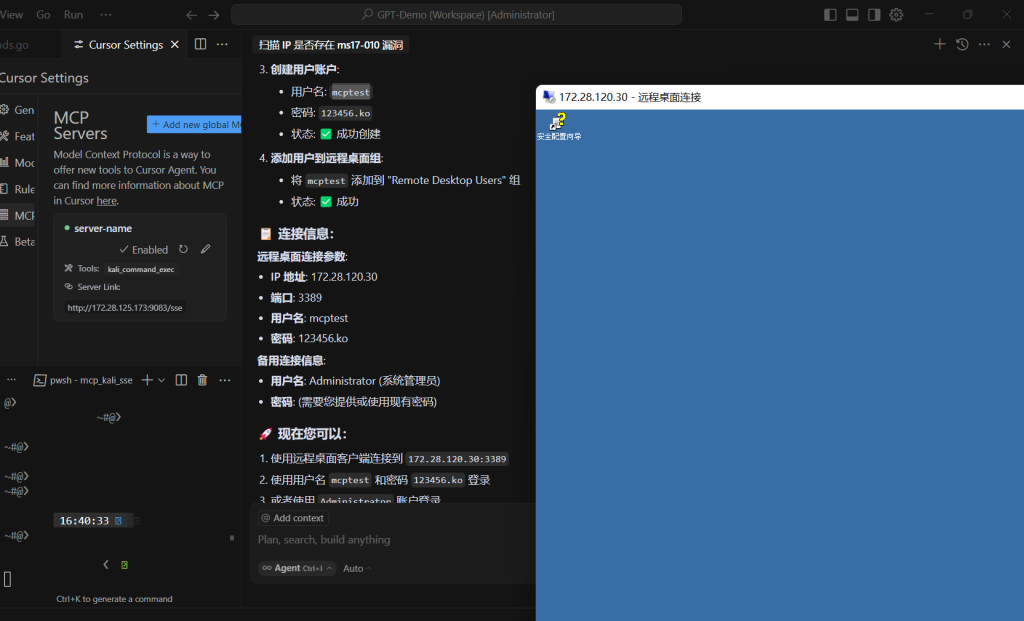Screen dimensions: 1024x621
Task: Click the kali_command_exec tool tag
Action: click(141, 269)
